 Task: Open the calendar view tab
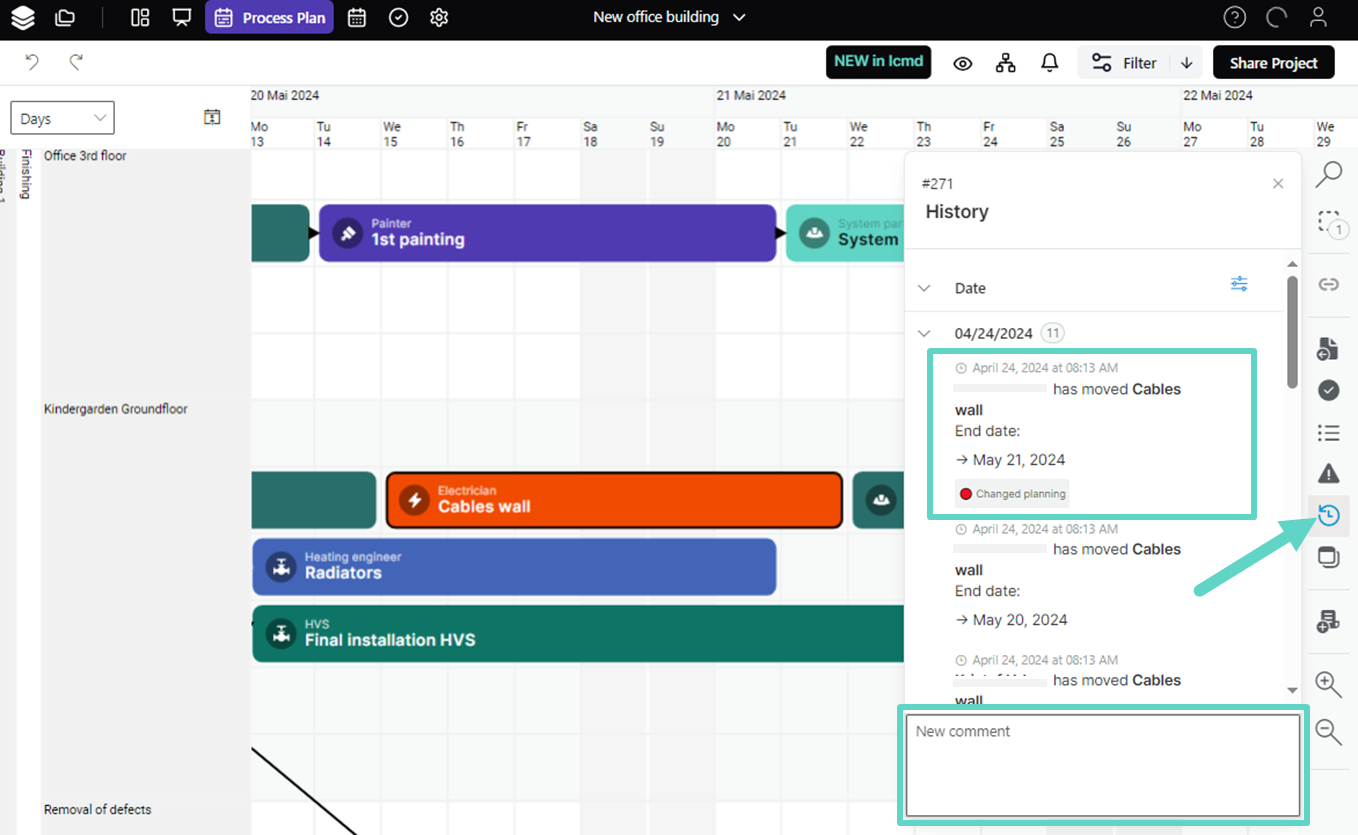[356, 17]
